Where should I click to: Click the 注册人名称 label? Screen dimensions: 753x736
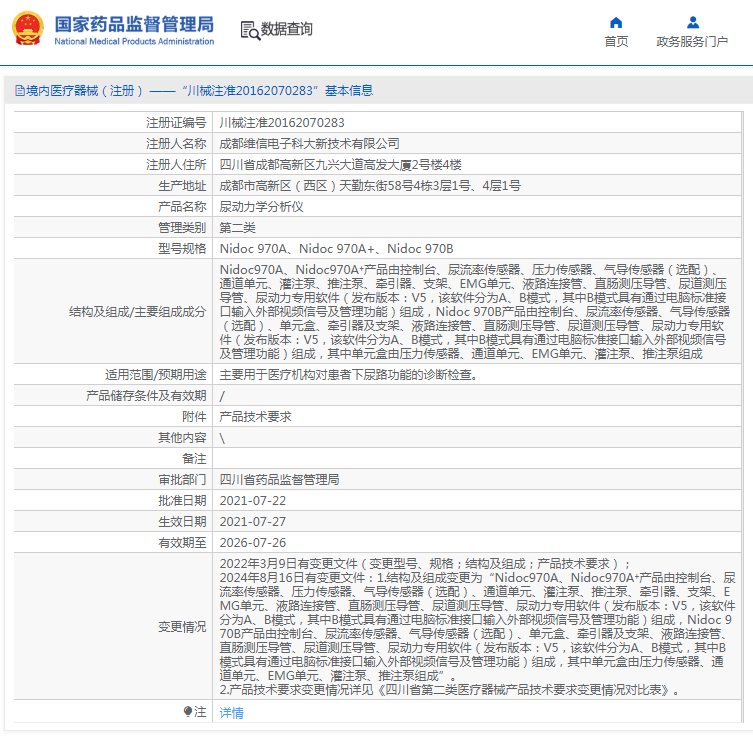(176, 144)
